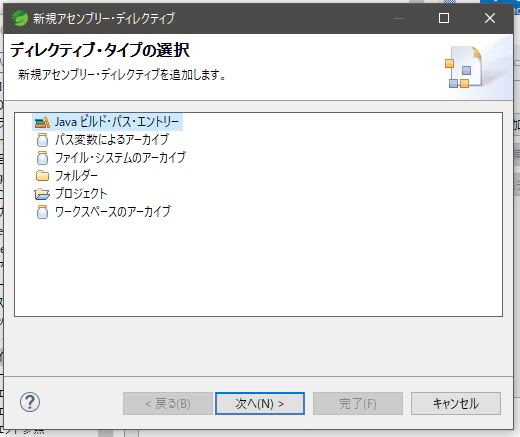The height and width of the screenshot is (437, 520).
Task: Go to next page with 次へ(N) button
Action: tap(260, 403)
